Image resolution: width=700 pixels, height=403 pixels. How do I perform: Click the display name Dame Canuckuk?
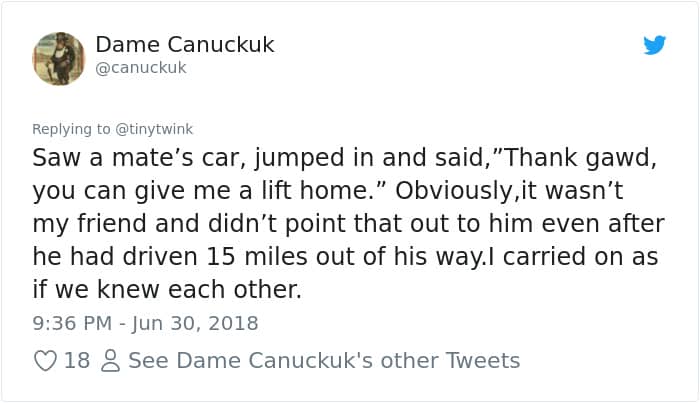pos(185,45)
